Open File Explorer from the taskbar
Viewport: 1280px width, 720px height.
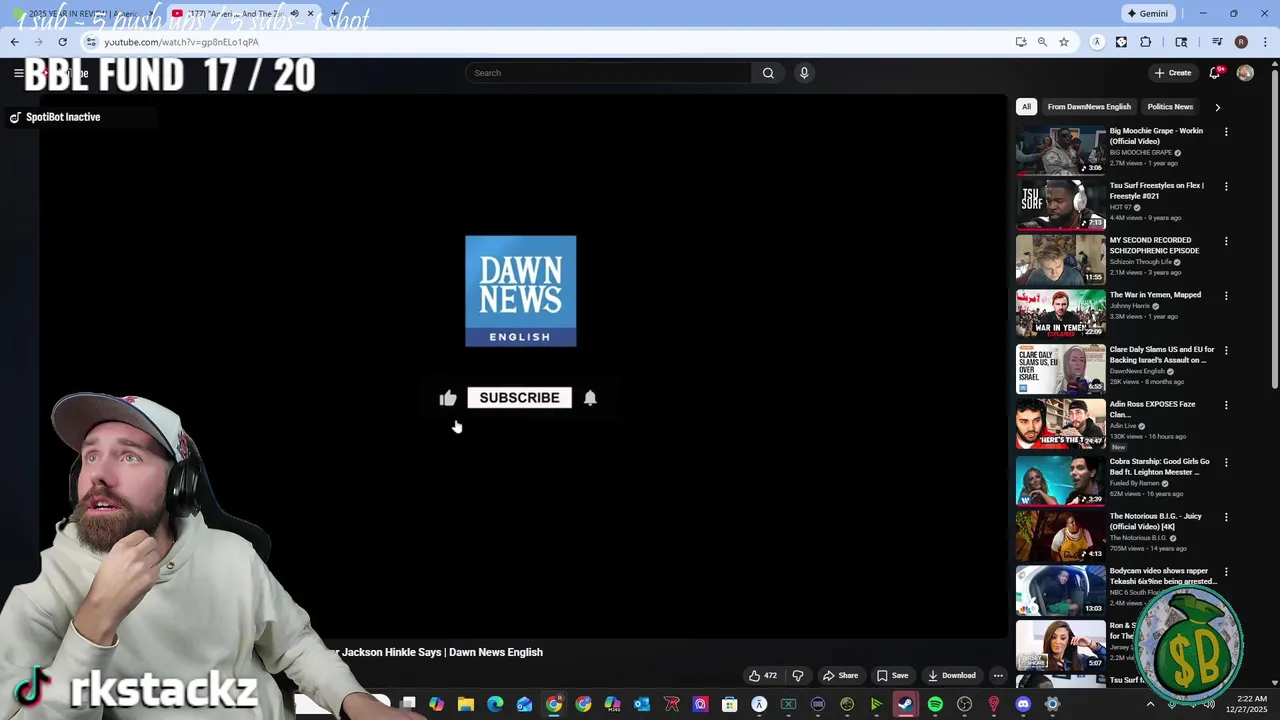(x=466, y=704)
